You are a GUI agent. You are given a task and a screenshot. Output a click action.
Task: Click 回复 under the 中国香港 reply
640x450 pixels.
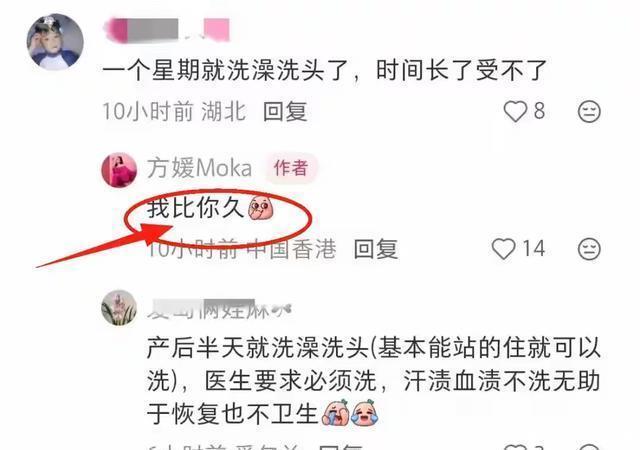(x=376, y=249)
